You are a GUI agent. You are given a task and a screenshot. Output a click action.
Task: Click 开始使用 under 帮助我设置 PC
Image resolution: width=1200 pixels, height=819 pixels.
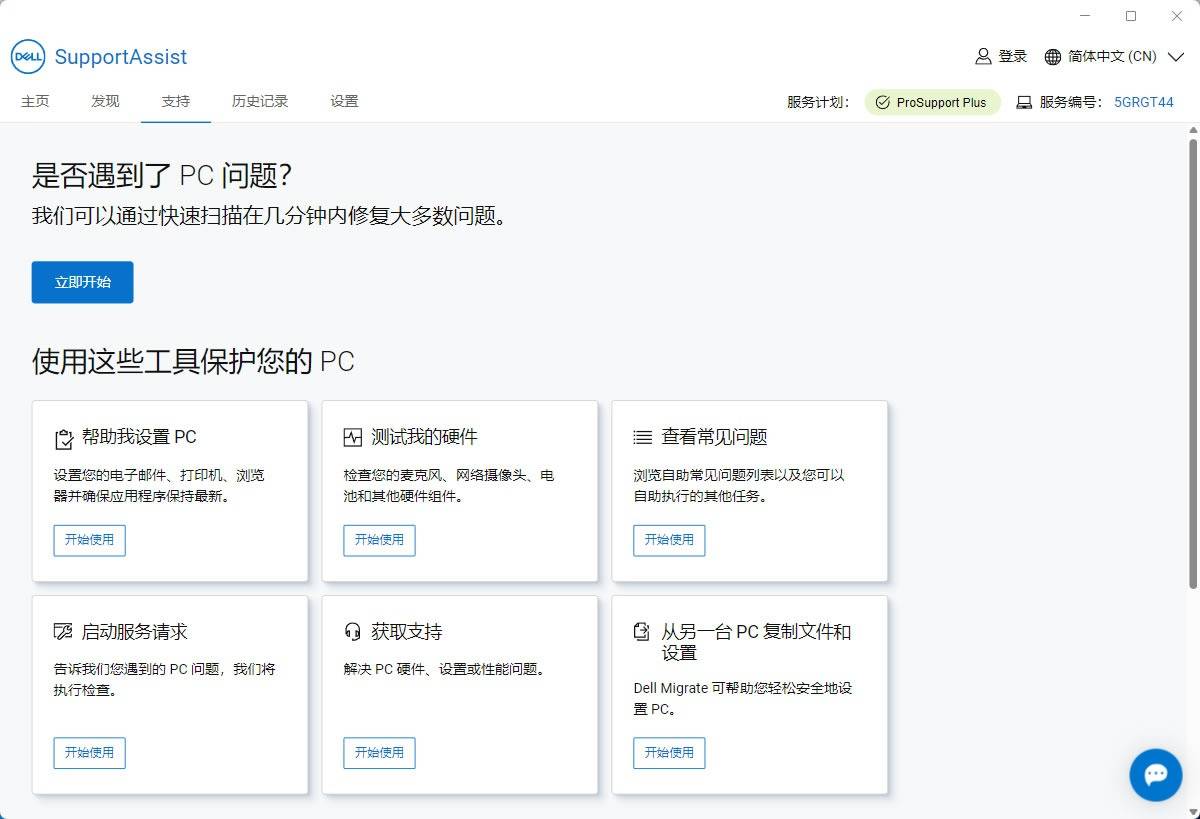coord(89,540)
